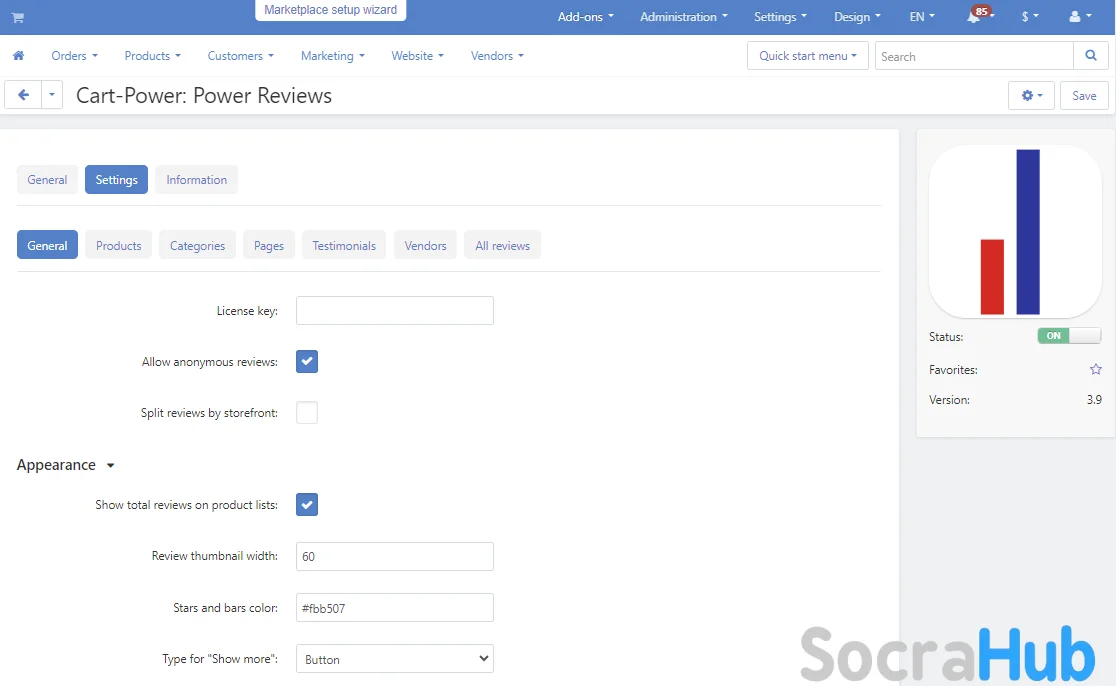This screenshot has width=1116, height=686.
Task: Open the Administration menu
Action: (683, 16)
